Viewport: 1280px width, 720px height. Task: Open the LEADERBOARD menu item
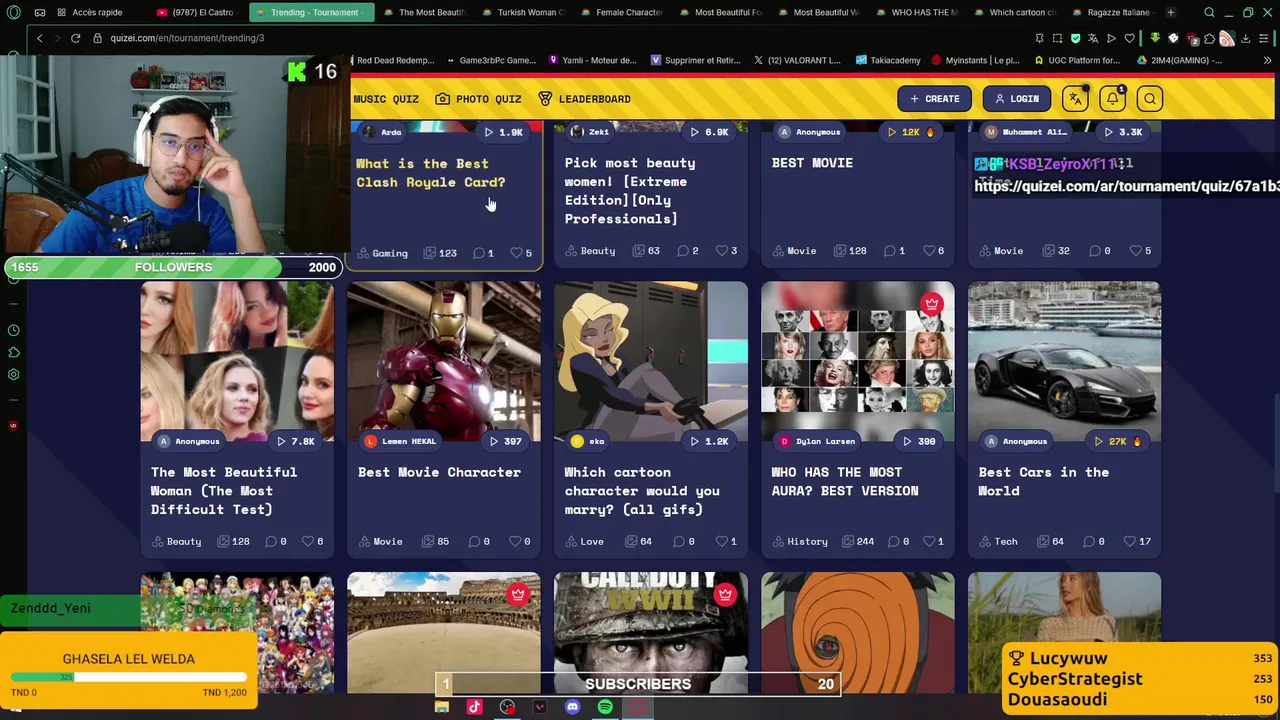pyautogui.click(x=584, y=99)
